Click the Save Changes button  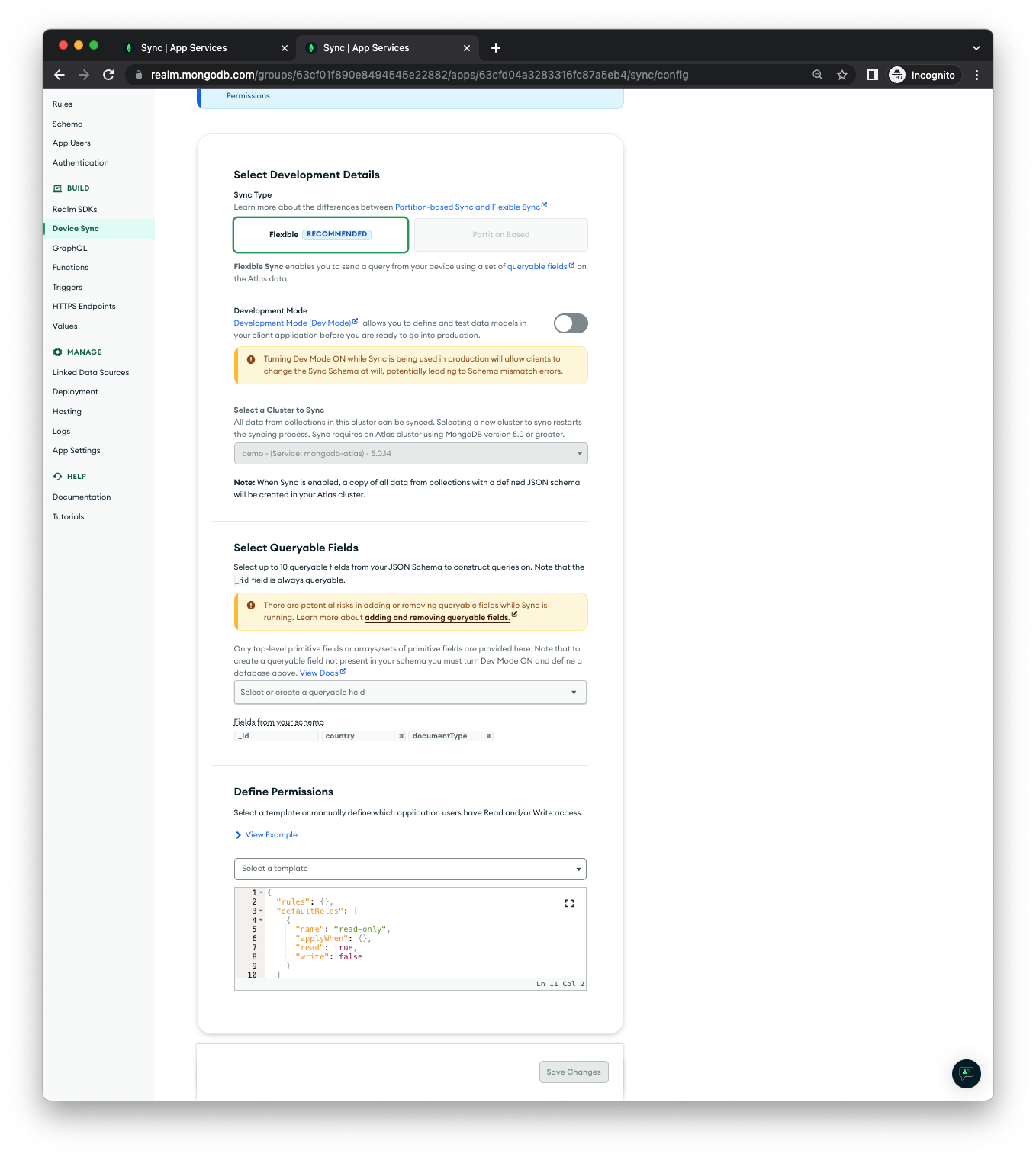574,1072
